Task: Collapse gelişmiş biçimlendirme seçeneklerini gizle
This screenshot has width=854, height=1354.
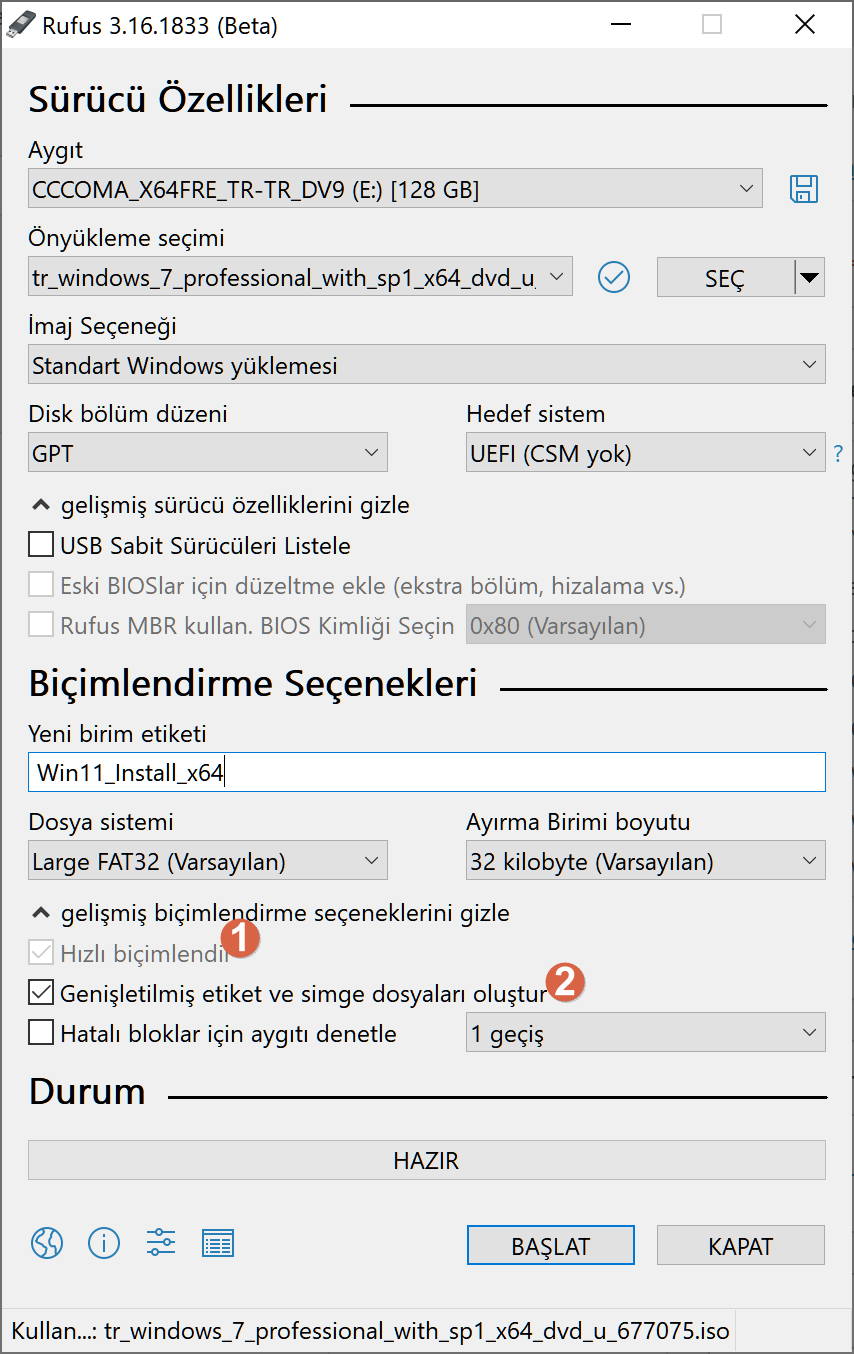Action: (x=271, y=913)
